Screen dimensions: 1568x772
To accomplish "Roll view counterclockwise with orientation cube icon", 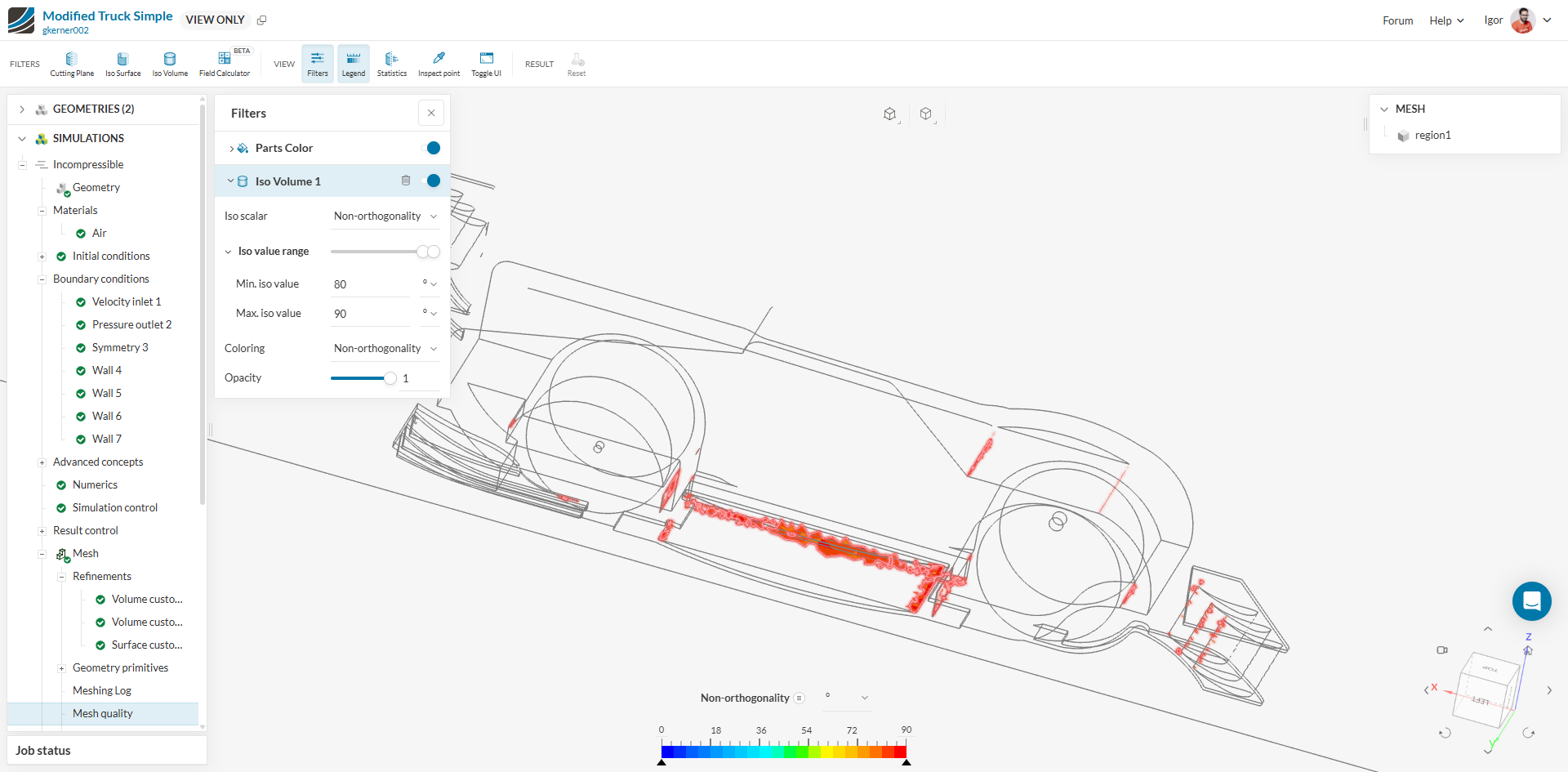I will coord(1445,733).
